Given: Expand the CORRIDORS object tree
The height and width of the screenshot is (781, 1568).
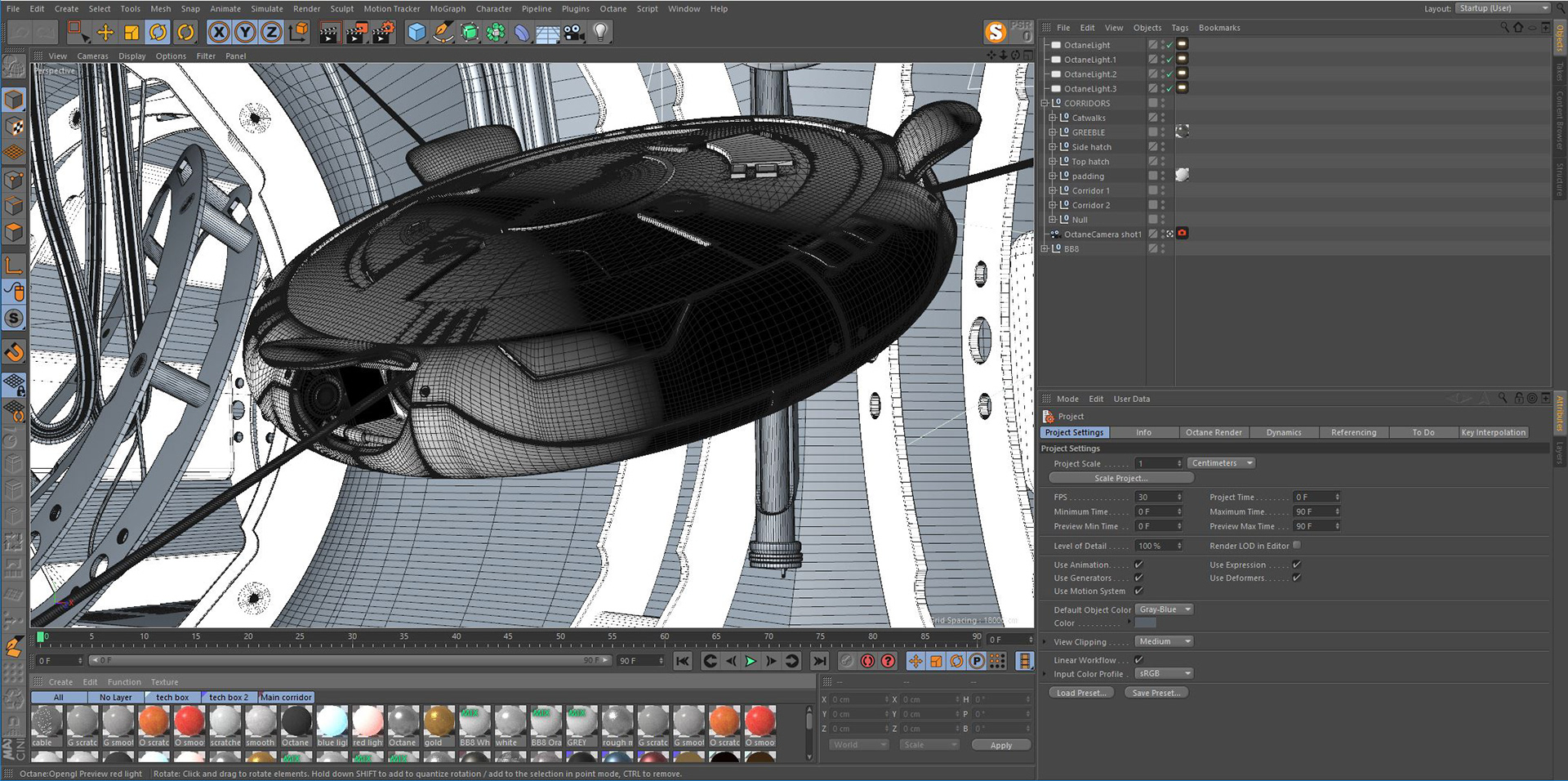Looking at the screenshot, I should pyautogui.click(x=1045, y=103).
